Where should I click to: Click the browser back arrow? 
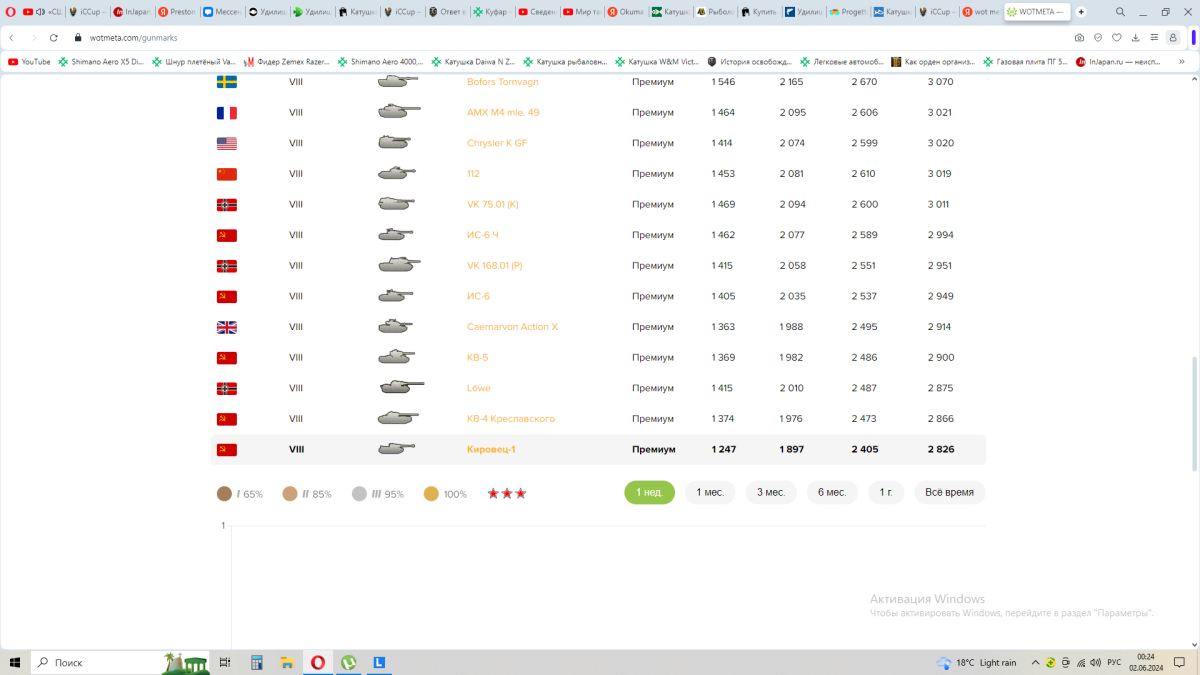(11, 37)
